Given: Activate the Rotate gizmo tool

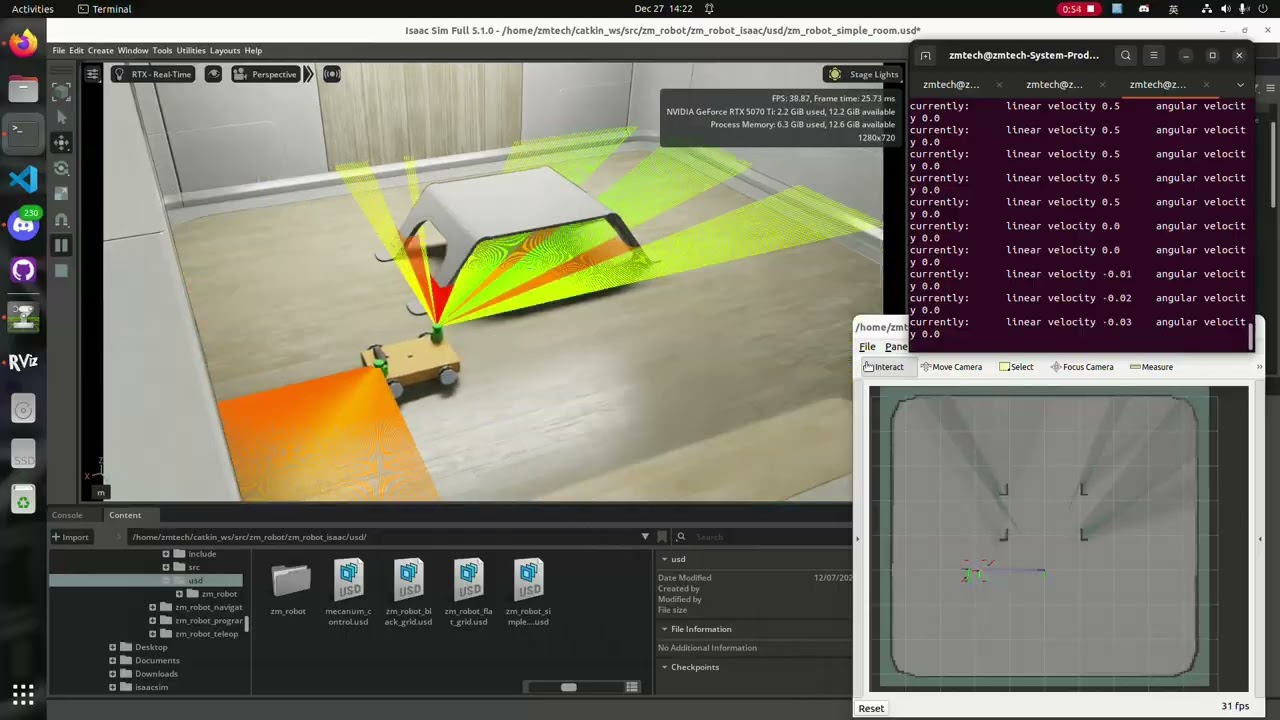Looking at the screenshot, I should (61, 168).
